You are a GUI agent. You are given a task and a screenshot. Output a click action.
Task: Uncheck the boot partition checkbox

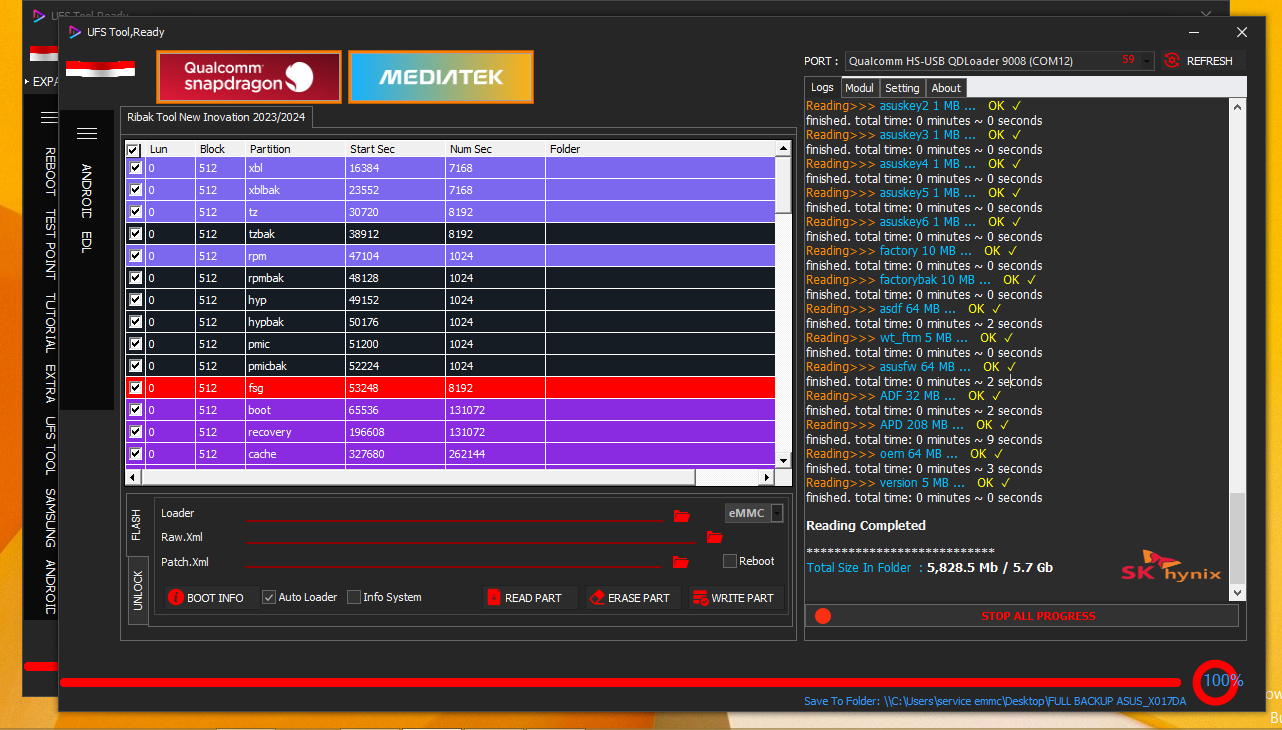tap(135, 410)
